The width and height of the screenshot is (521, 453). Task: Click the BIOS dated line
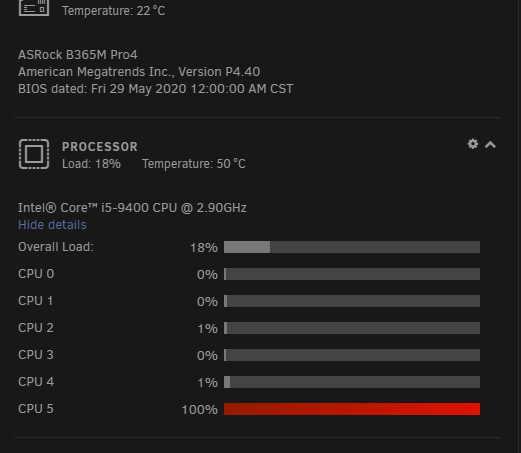pyautogui.click(x=156, y=89)
